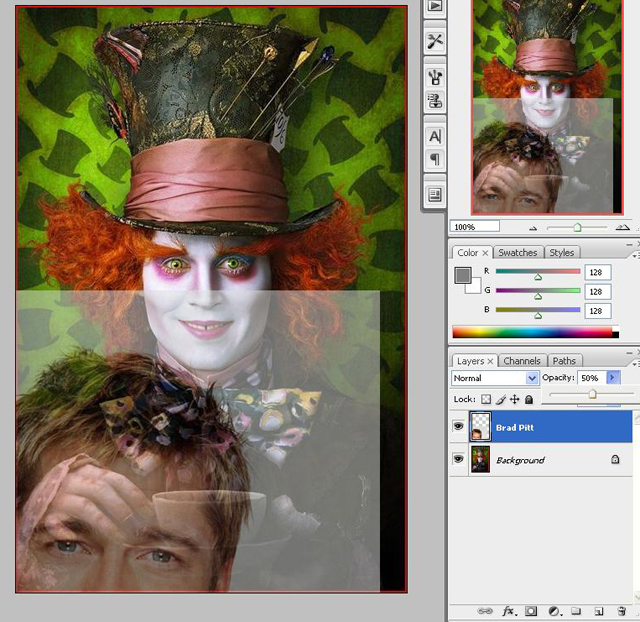Click the G value field
640x622 pixels.
coord(598,291)
